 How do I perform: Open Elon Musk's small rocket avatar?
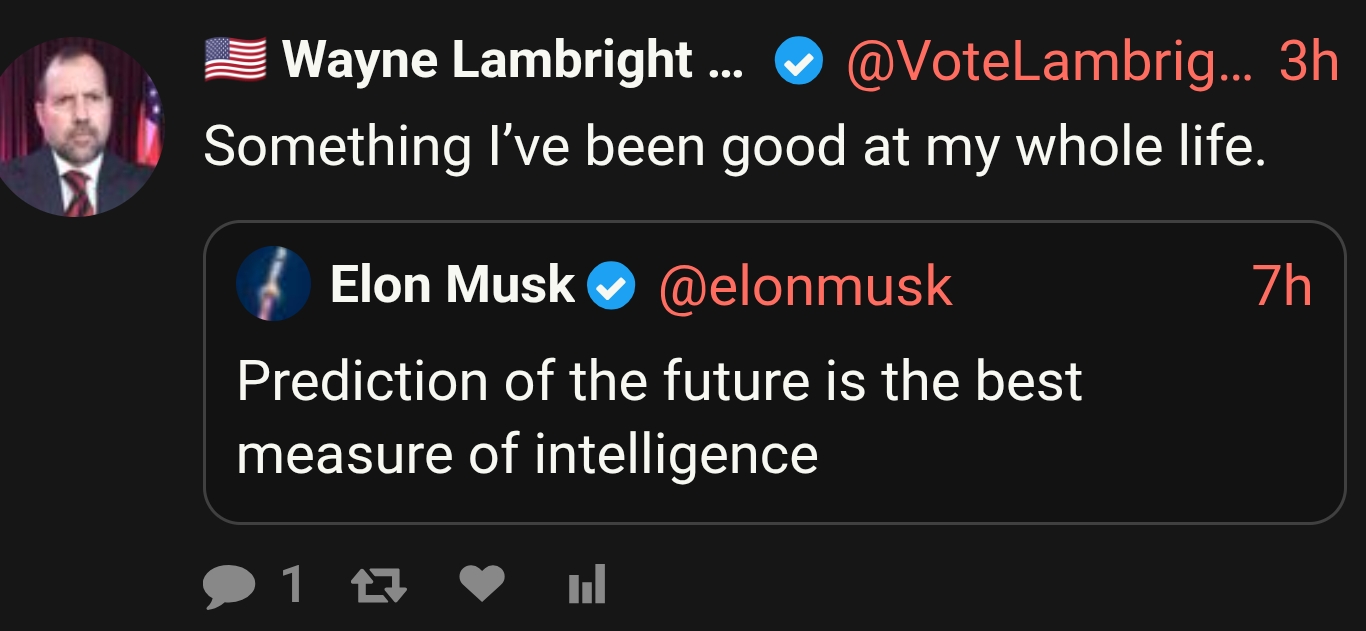point(273,285)
